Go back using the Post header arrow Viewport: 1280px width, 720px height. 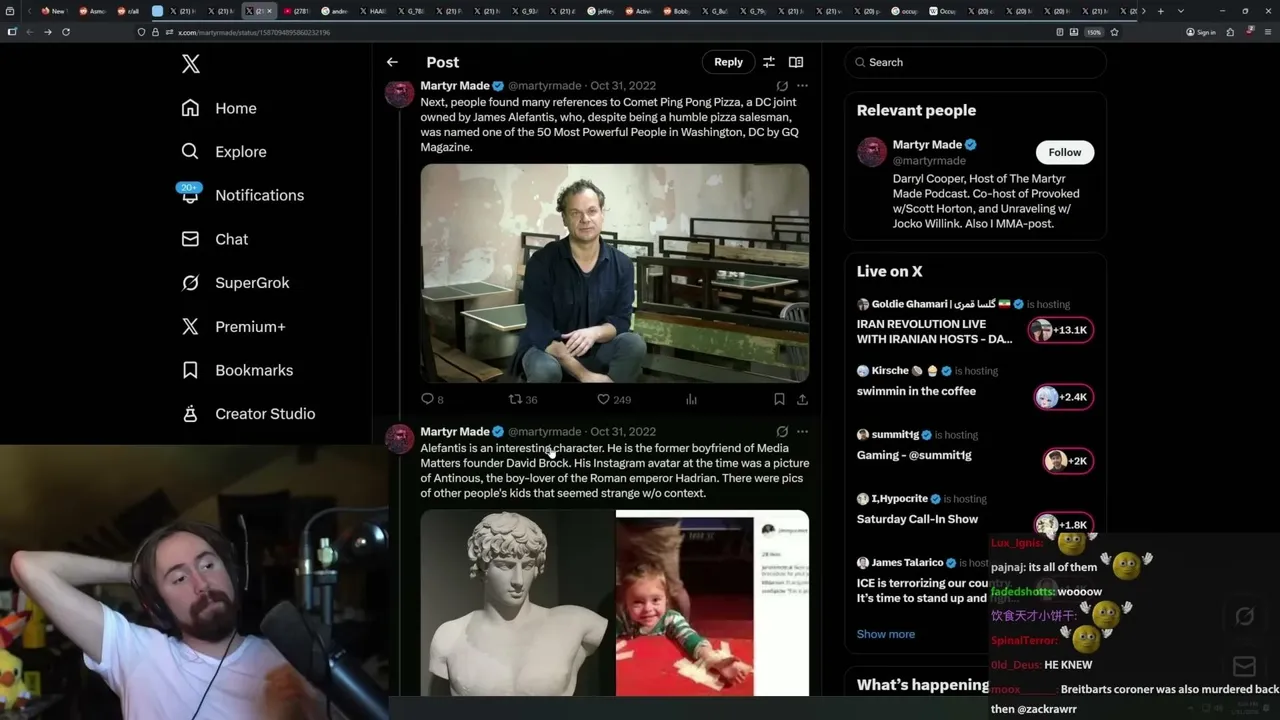(392, 62)
